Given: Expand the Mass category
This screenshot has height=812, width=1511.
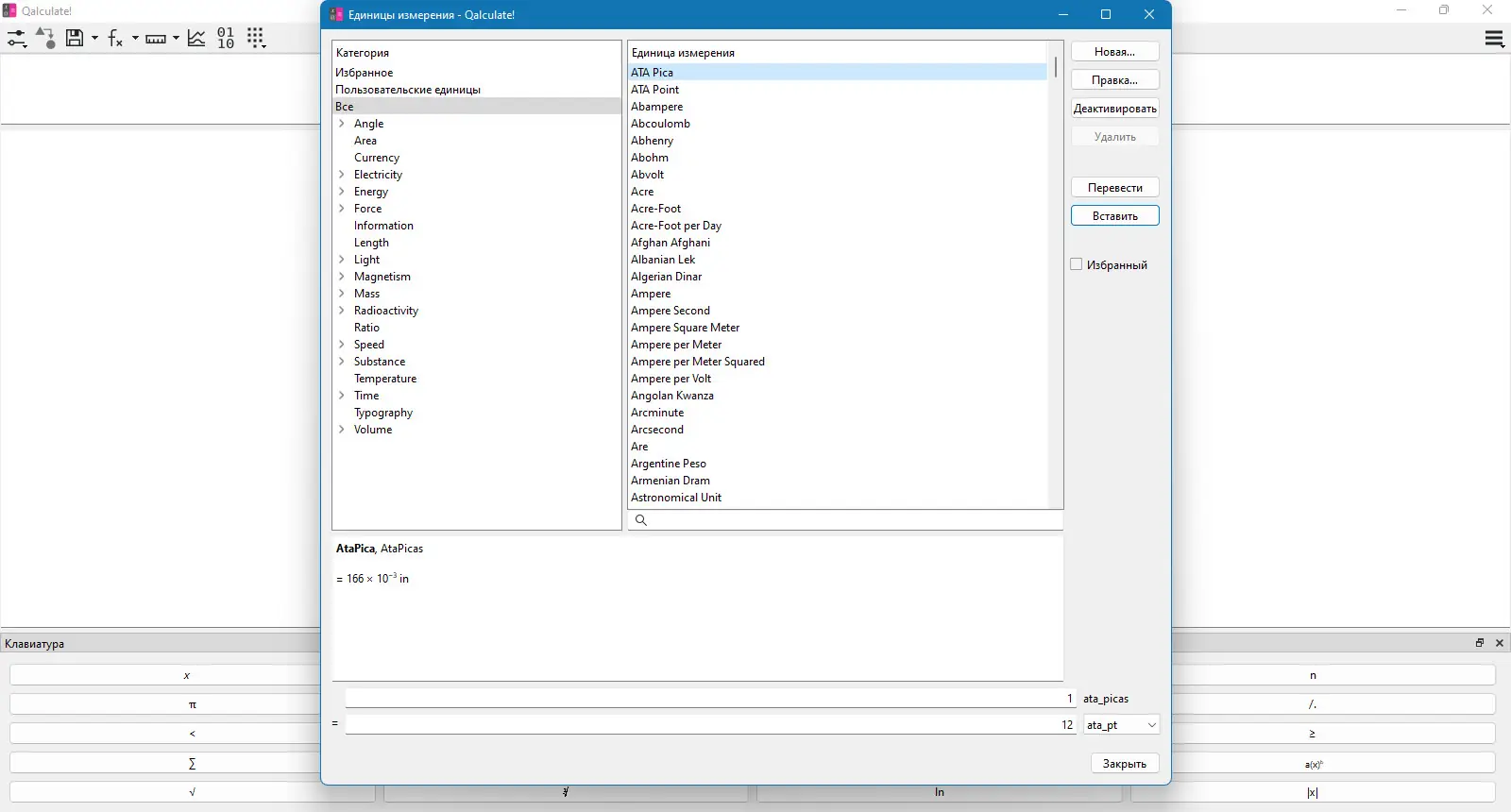Looking at the screenshot, I should 342,294.
